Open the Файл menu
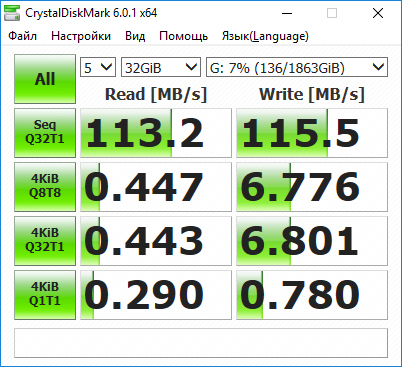 (22, 36)
